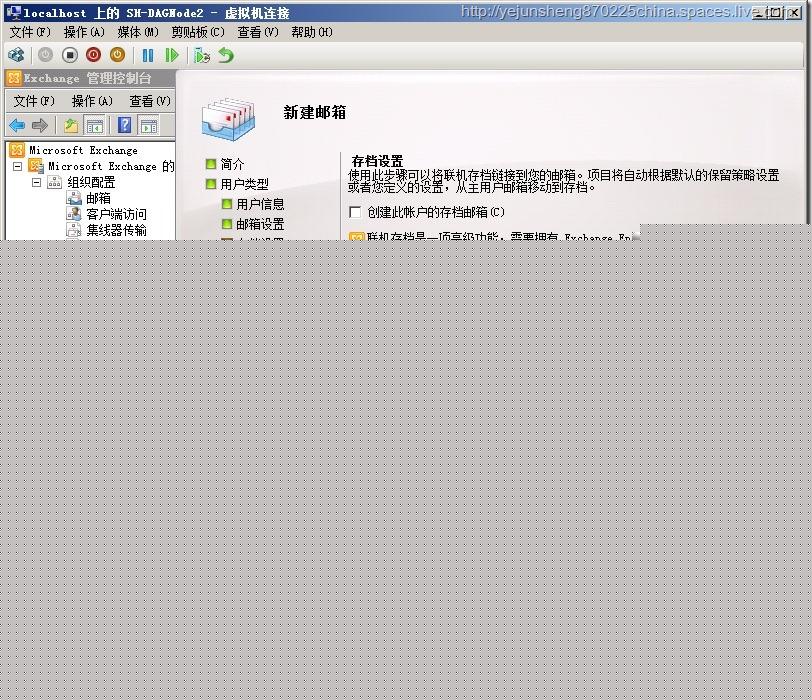The width and height of the screenshot is (812, 700).
Task: Click the Exchange 管理控制台 title icon
Action: tap(14, 78)
